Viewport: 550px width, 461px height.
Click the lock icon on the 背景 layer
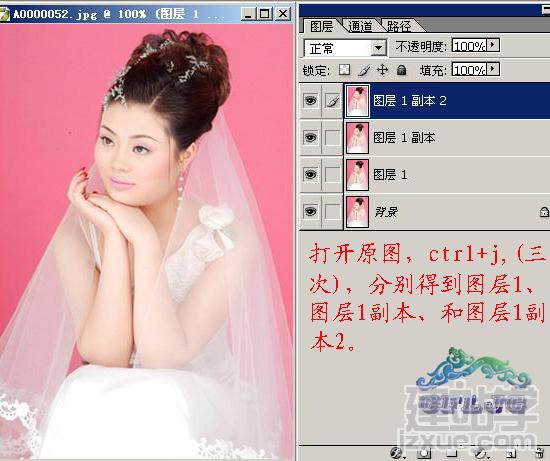(x=544, y=212)
